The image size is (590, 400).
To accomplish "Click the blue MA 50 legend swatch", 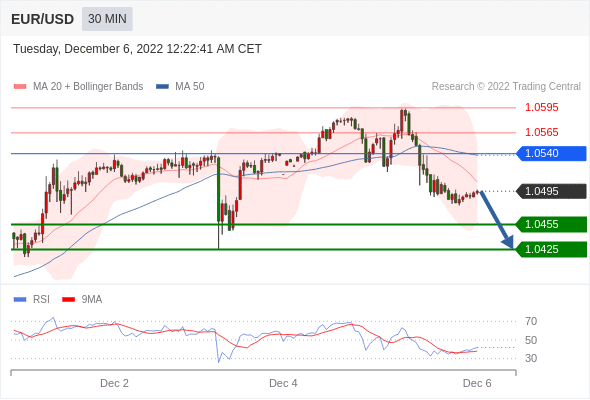I will point(163,87).
